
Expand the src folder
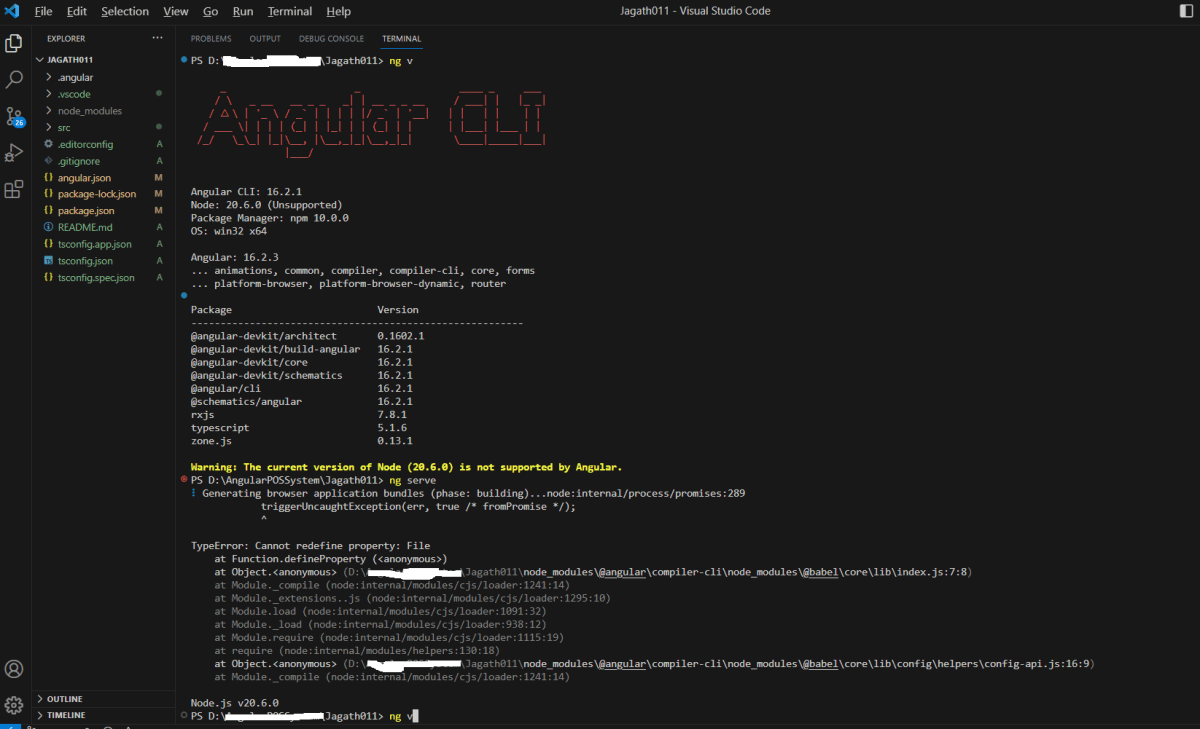point(64,128)
